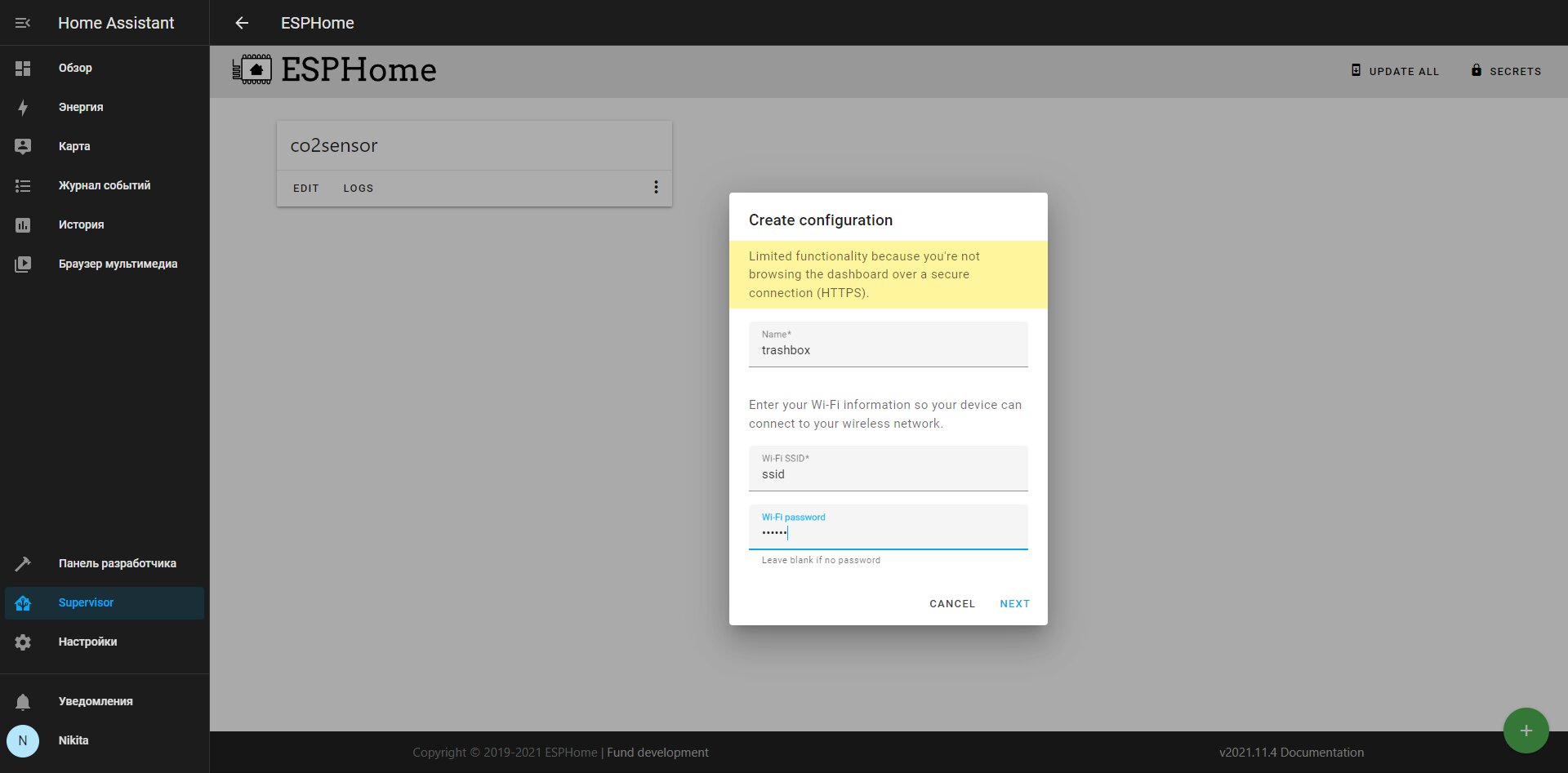Collapse the sidebar with the hamburger menu icon
Screen dimensions: 1568x773
(x=23, y=23)
